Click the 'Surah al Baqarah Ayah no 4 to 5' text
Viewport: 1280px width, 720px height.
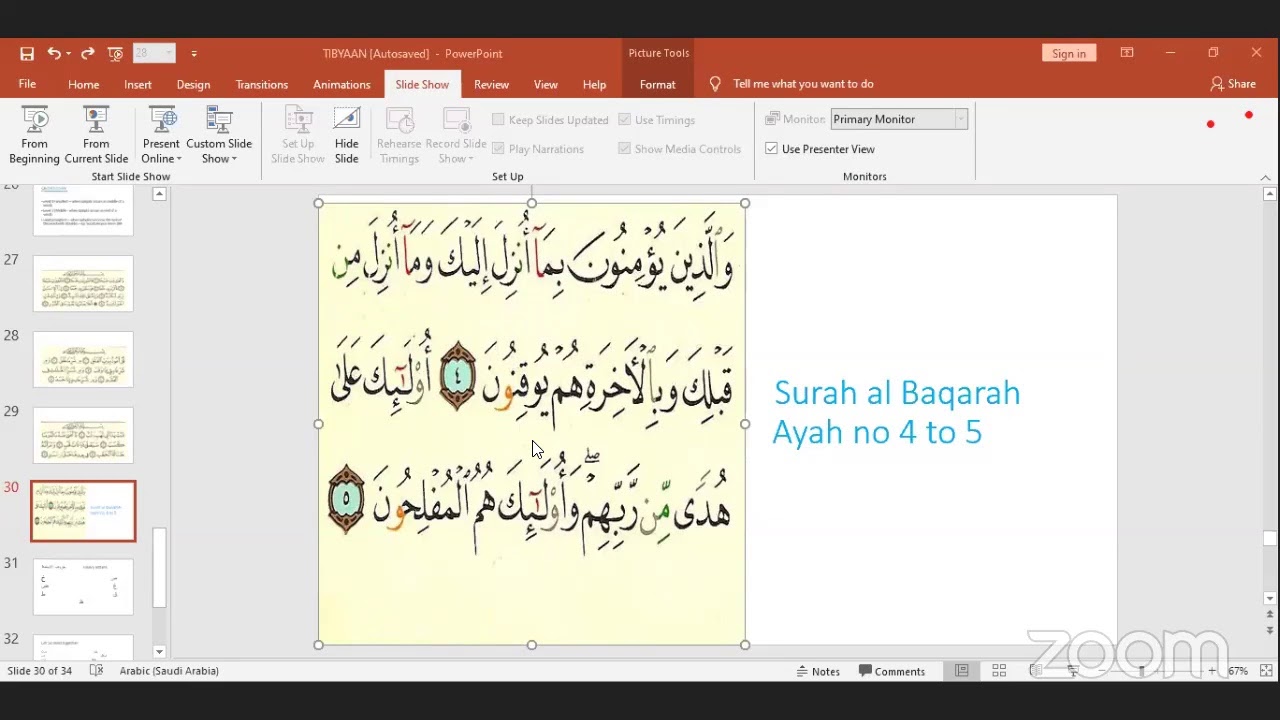pyautogui.click(x=897, y=412)
